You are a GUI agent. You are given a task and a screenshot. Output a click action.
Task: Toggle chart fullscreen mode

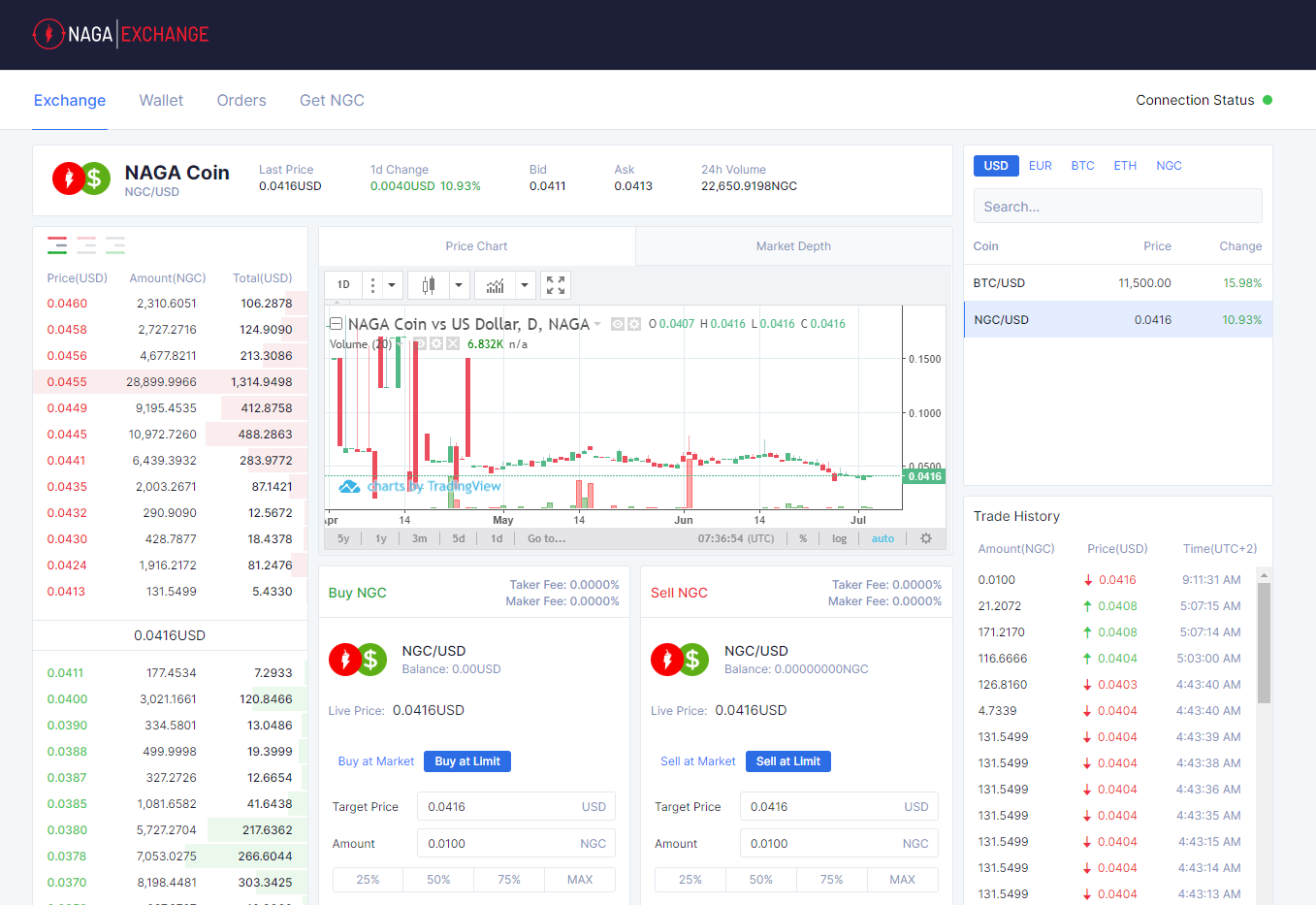(x=556, y=285)
